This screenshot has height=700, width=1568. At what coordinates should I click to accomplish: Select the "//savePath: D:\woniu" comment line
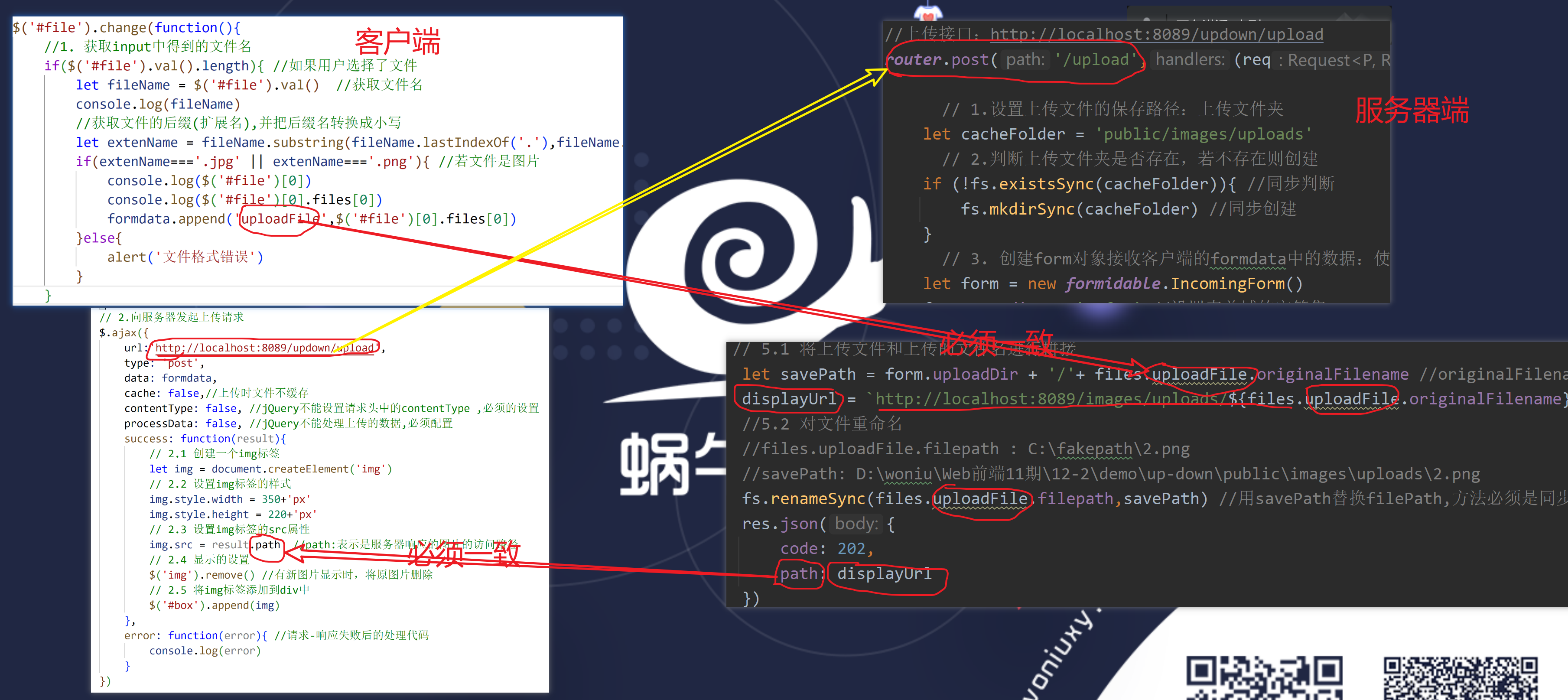(1111, 474)
